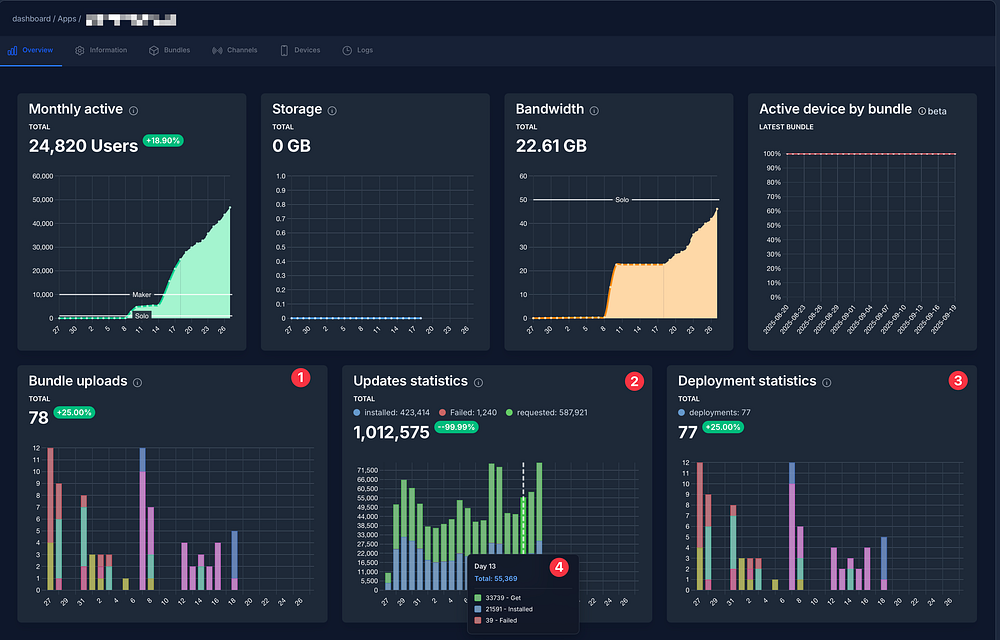This screenshot has width=1000, height=640.
Task: Click the red numbered marker 1 badge
Action: [x=300, y=377]
